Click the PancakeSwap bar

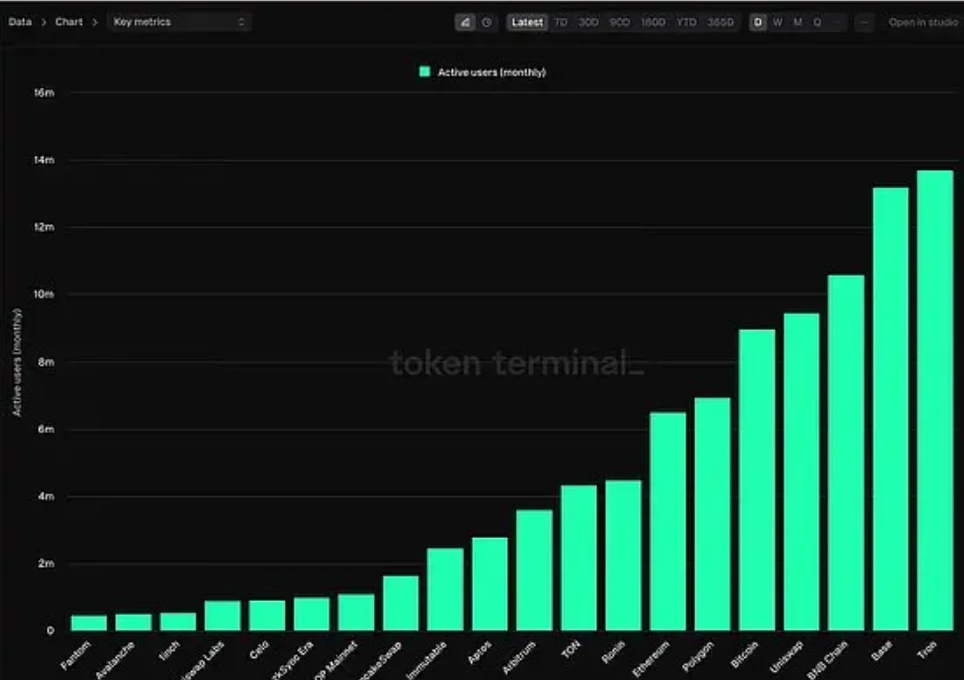point(401,603)
